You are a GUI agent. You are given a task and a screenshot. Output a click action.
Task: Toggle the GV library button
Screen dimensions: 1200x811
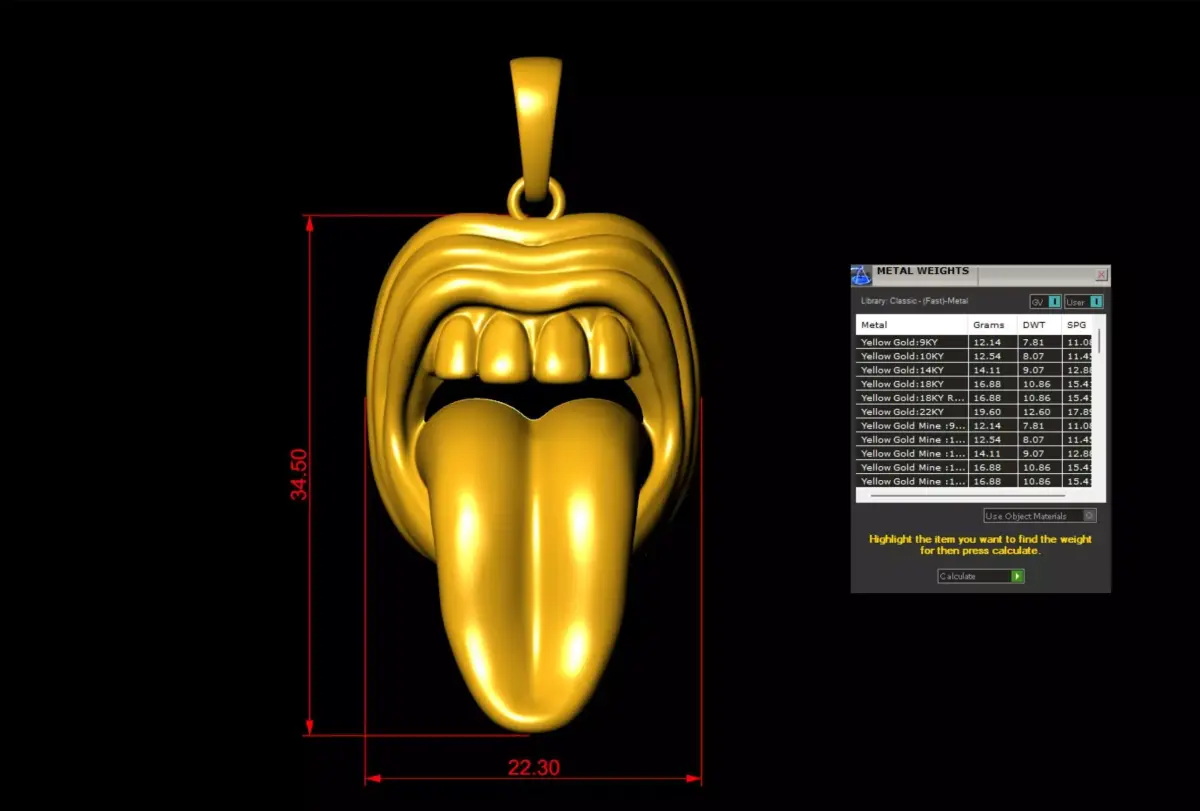pos(1045,302)
